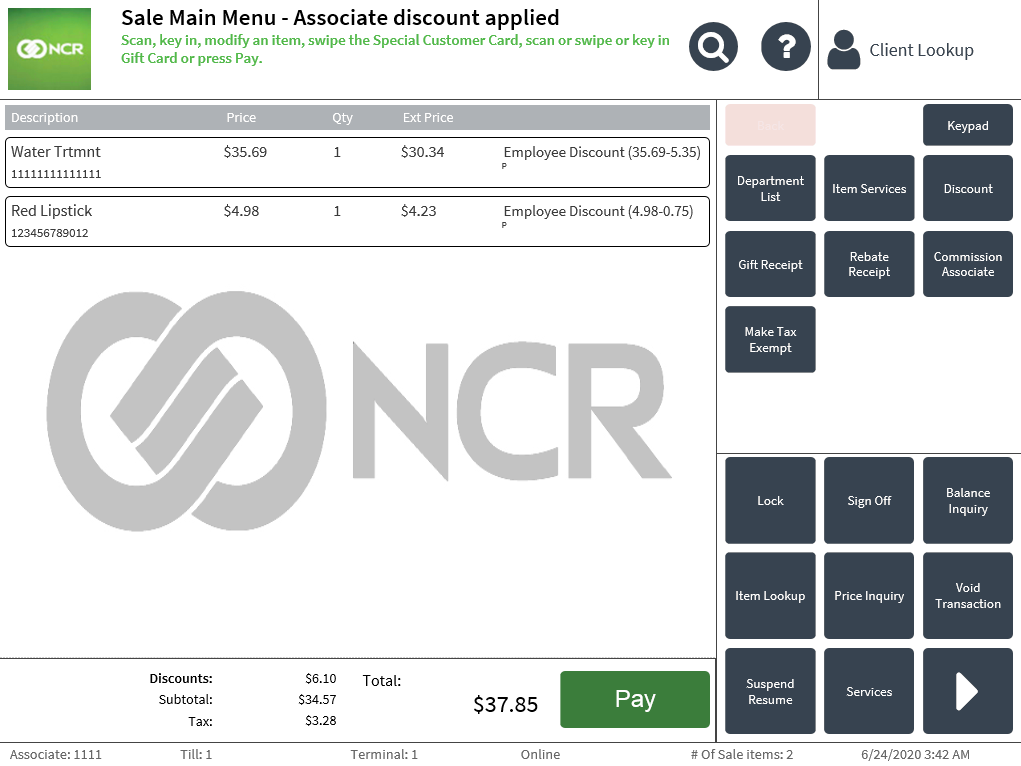Screen dimensions: 1021x766
Task: Click Online status indicator text
Action: coord(540,754)
